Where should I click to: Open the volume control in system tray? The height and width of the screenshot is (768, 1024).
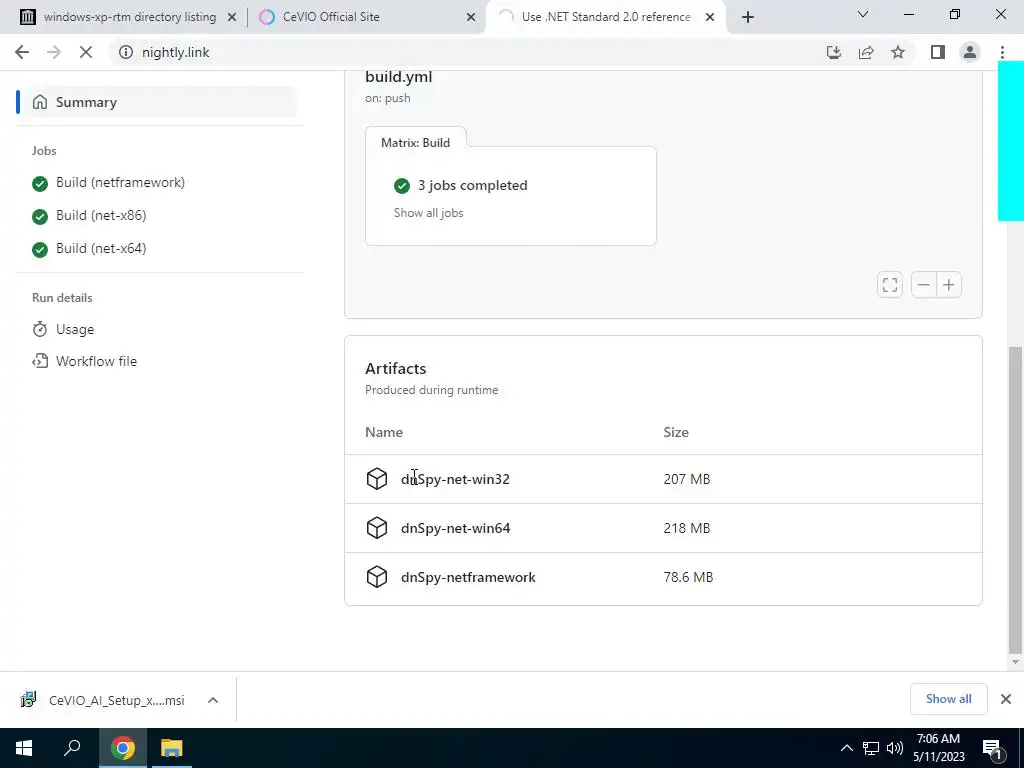pyautogui.click(x=895, y=748)
